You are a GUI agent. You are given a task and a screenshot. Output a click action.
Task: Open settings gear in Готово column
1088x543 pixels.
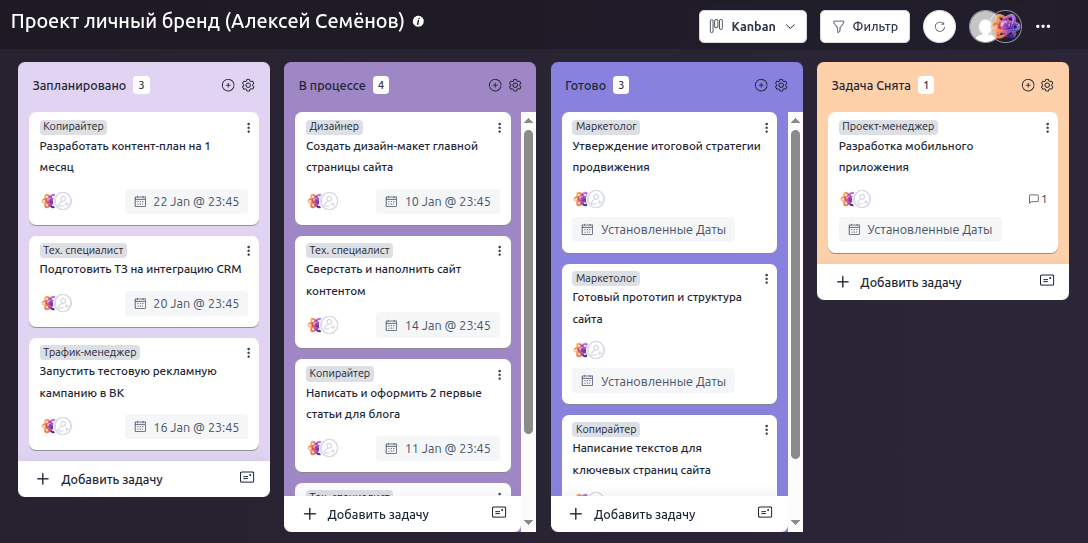(x=781, y=86)
